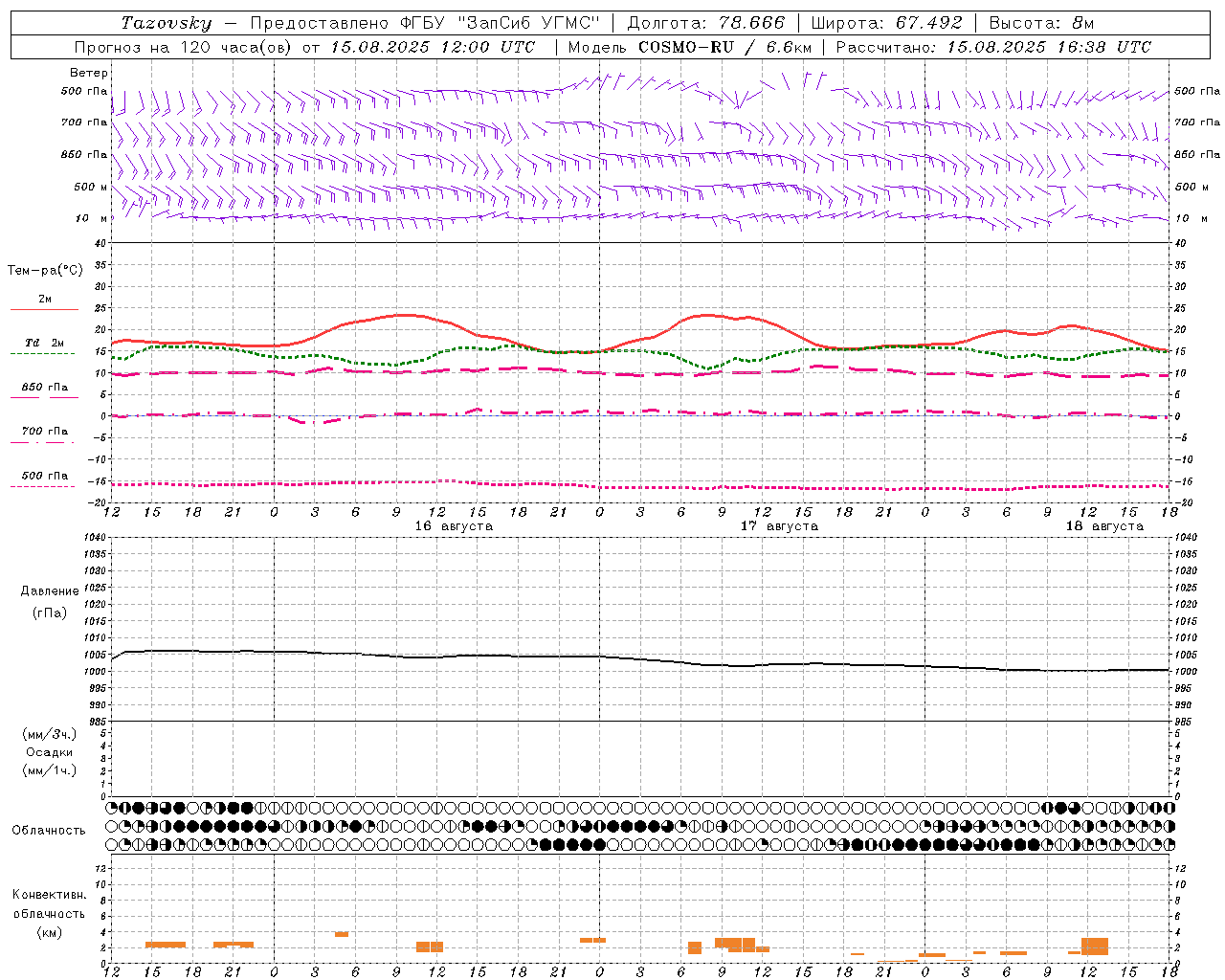The height and width of the screenshot is (980, 1225).
Task: Click the station name 'Tazovsky' in header
Action: (x=167, y=23)
